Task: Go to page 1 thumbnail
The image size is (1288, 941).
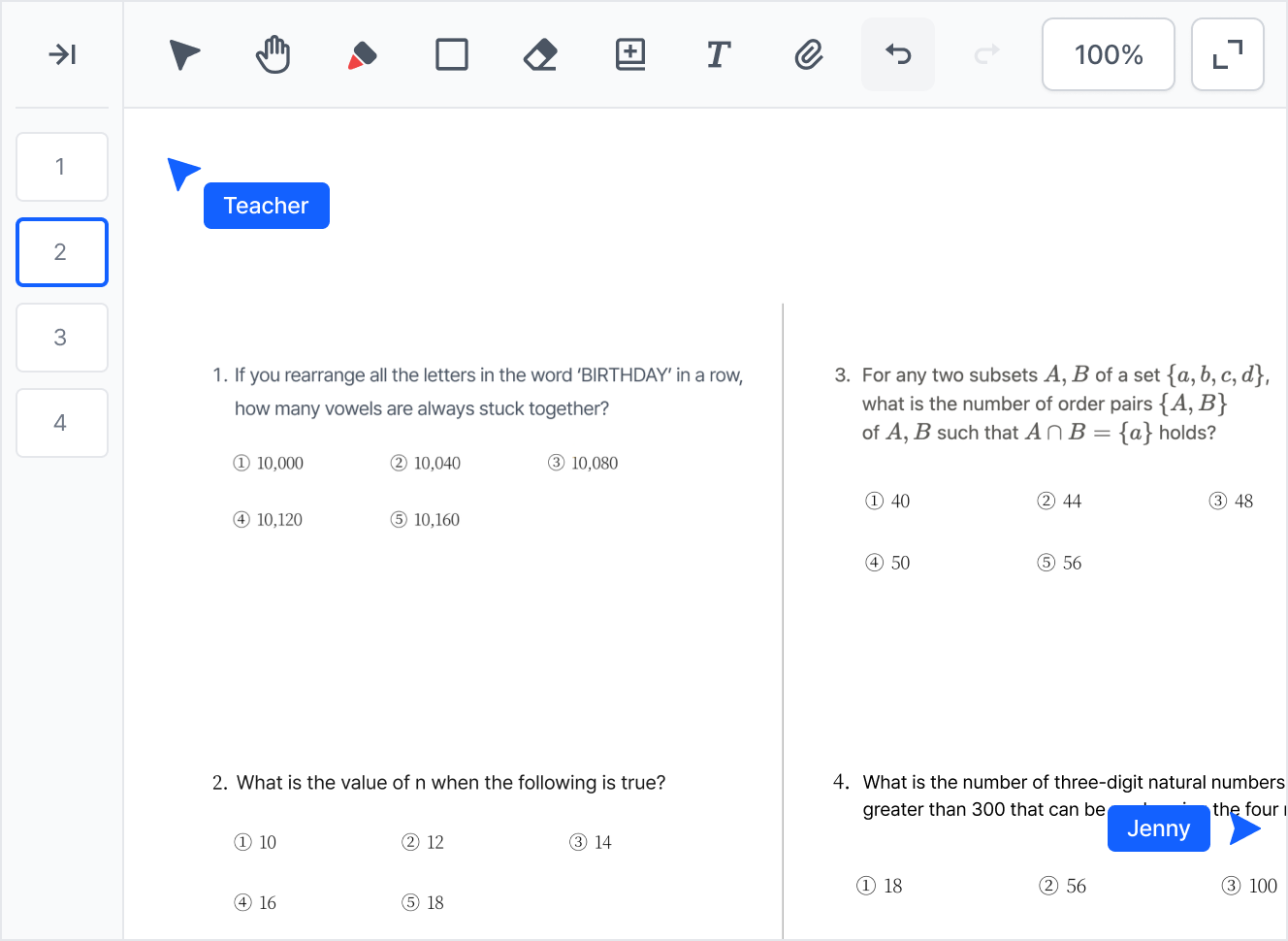Action: 62,167
